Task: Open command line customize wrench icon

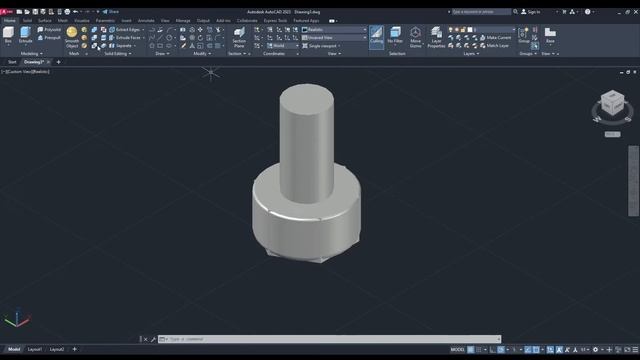Action: point(153,339)
